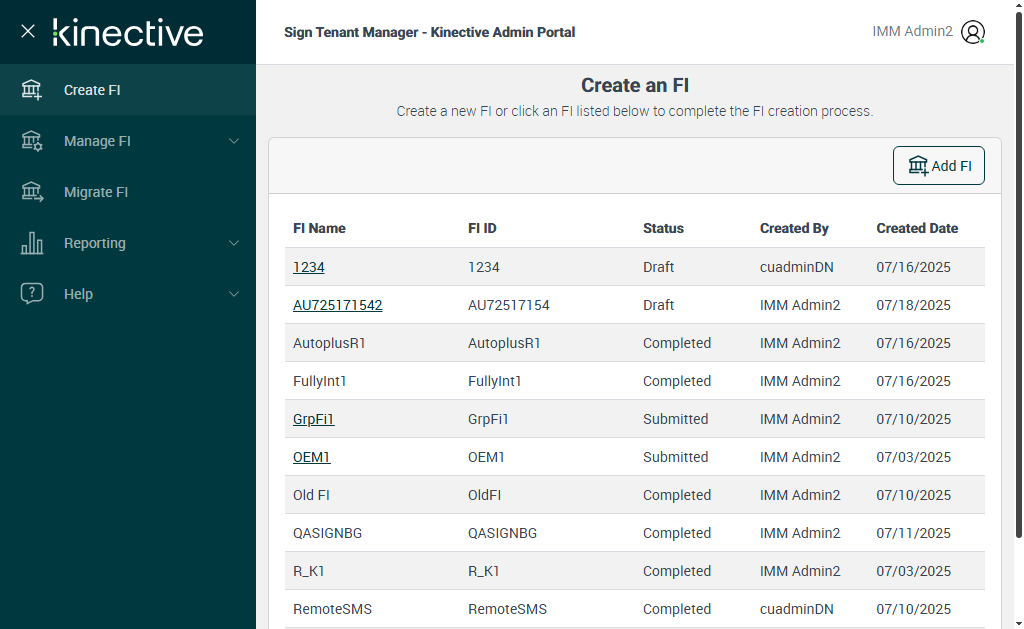Screen dimensions: 1024x629
Task: Click the Create FI bank icon
Action: (32, 90)
